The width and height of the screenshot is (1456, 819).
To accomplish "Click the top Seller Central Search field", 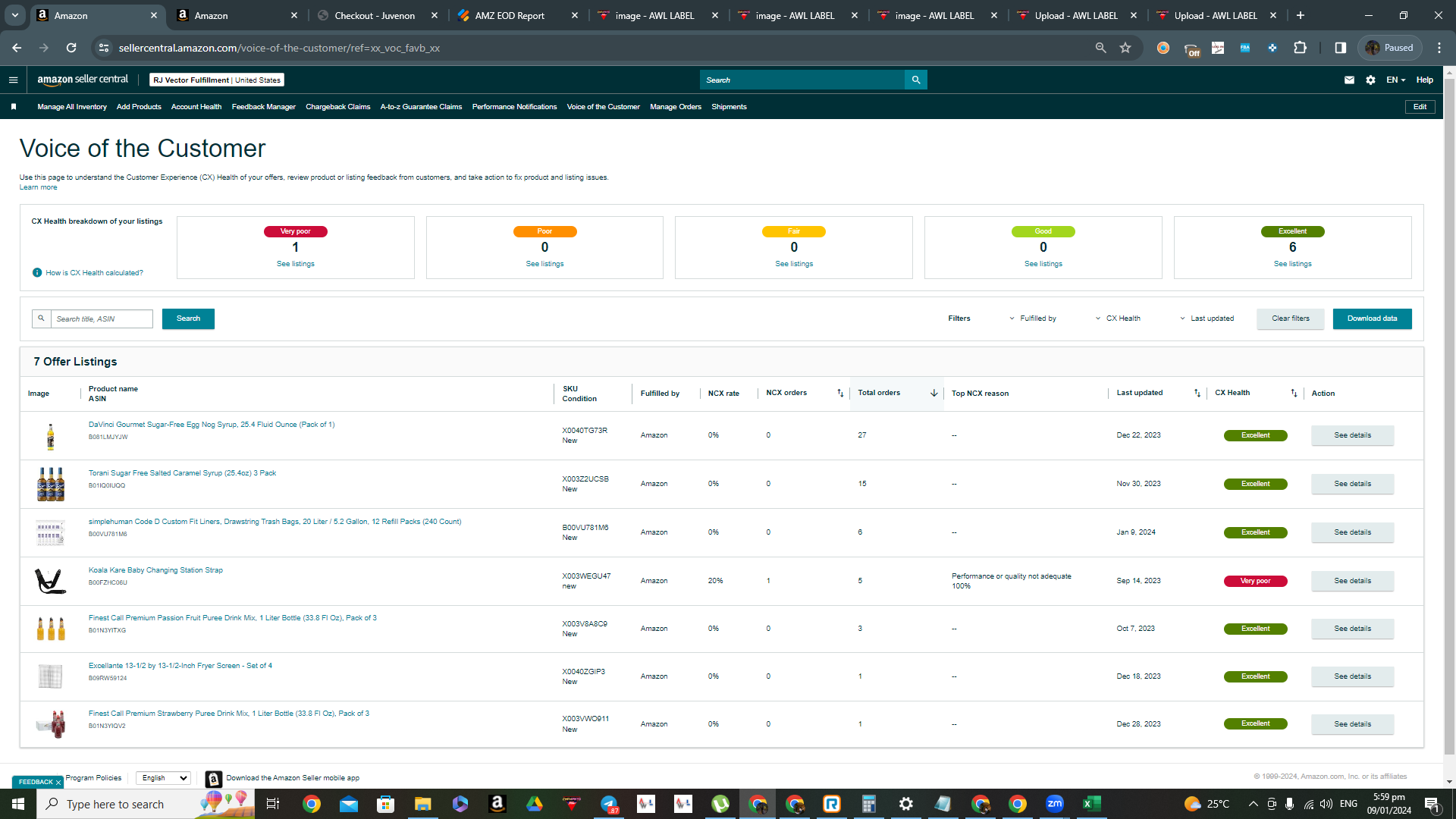I will [802, 80].
